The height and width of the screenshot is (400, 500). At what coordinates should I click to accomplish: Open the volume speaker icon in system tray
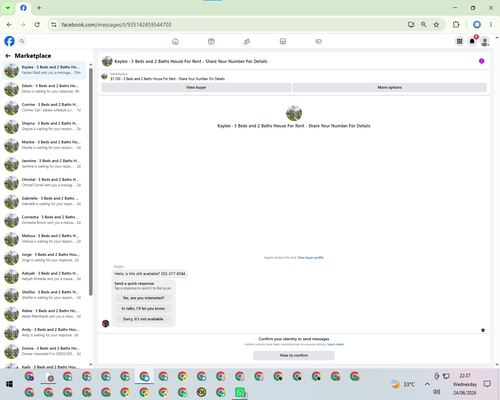[x=437, y=392]
